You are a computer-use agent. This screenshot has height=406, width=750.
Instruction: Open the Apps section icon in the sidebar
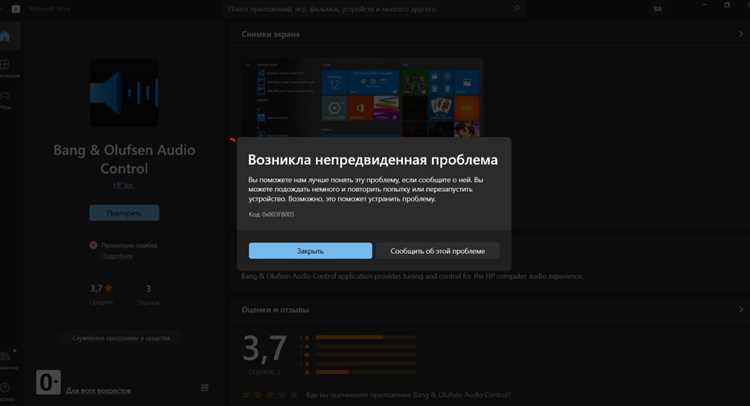(5, 67)
